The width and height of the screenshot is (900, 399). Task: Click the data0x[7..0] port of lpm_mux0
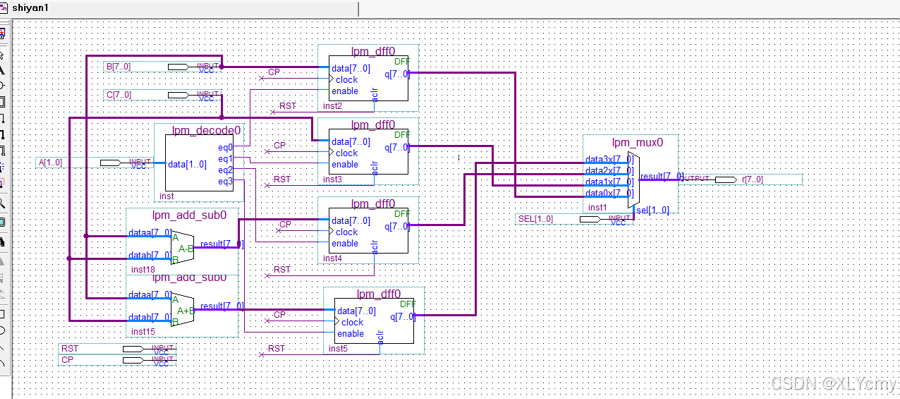pyautogui.click(x=609, y=193)
